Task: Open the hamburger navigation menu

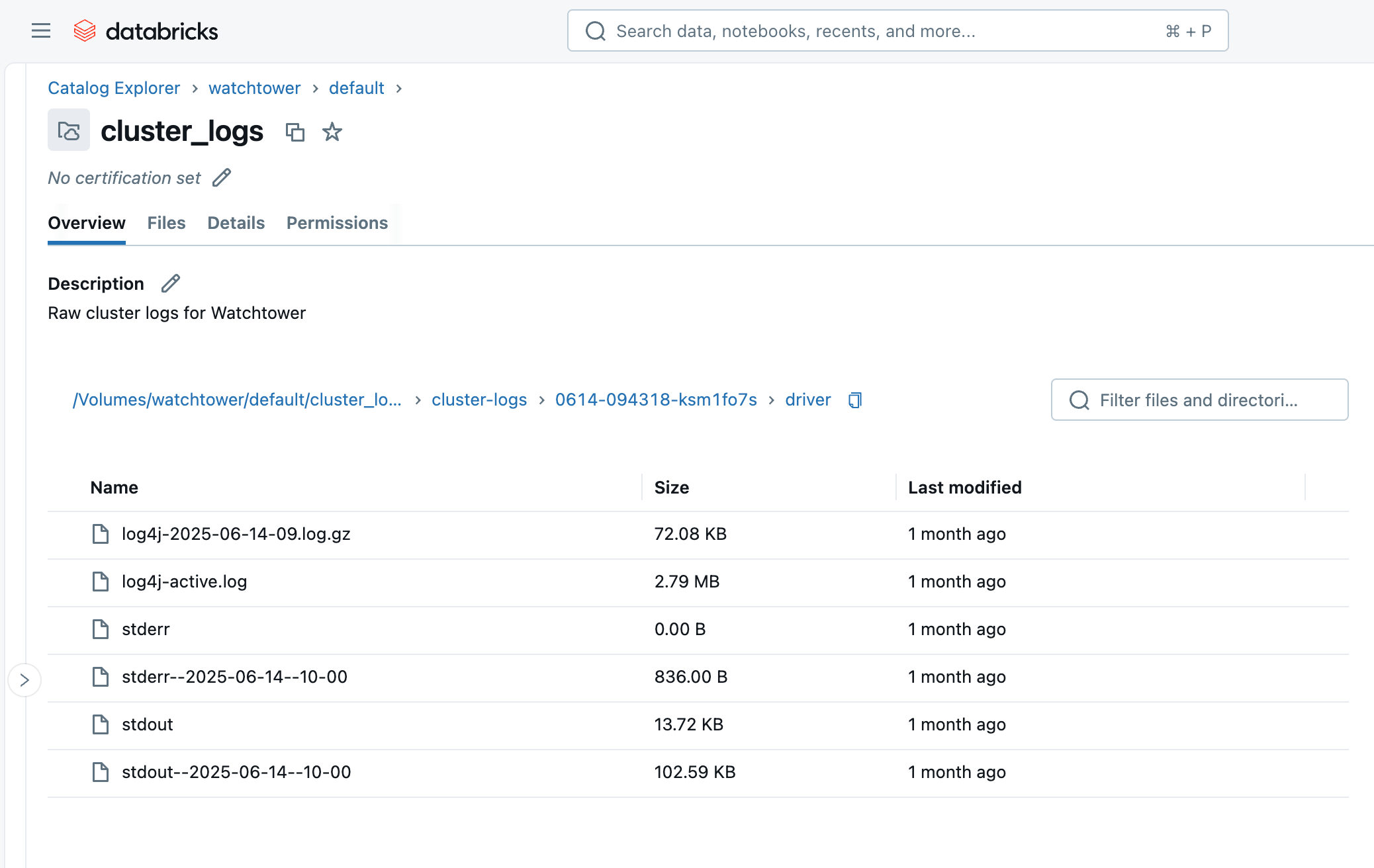Action: (40, 30)
